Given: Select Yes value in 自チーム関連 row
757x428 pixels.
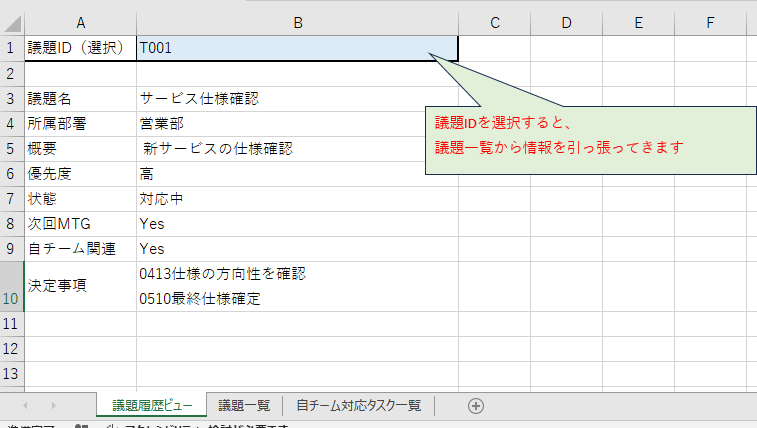Looking at the screenshot, I should pyautogui.click(x=297, y=249).
